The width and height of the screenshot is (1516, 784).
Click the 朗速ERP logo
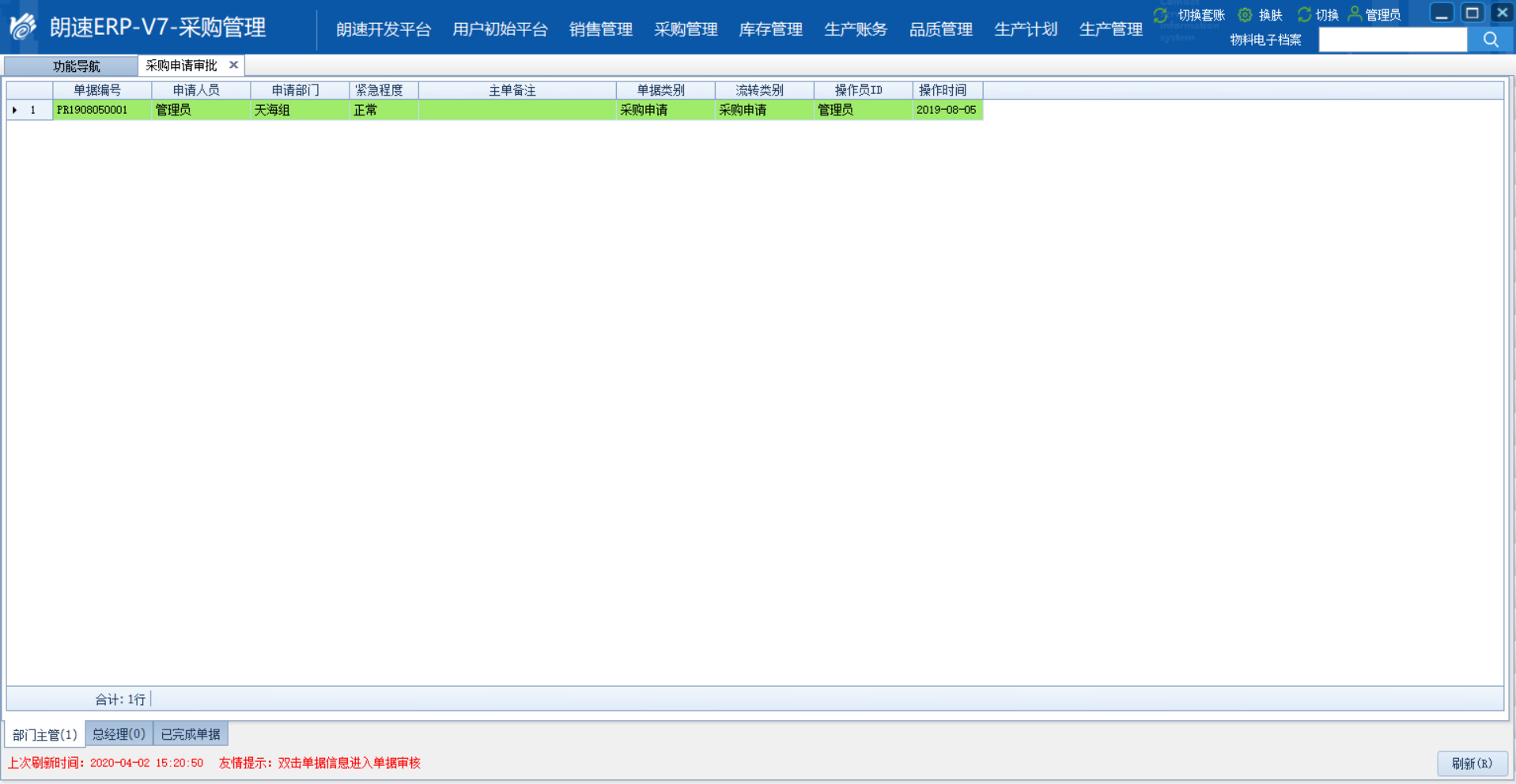[21, 25]
